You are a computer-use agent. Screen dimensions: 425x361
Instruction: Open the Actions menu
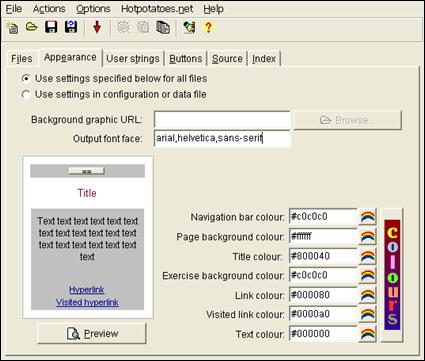click(49, 9)
